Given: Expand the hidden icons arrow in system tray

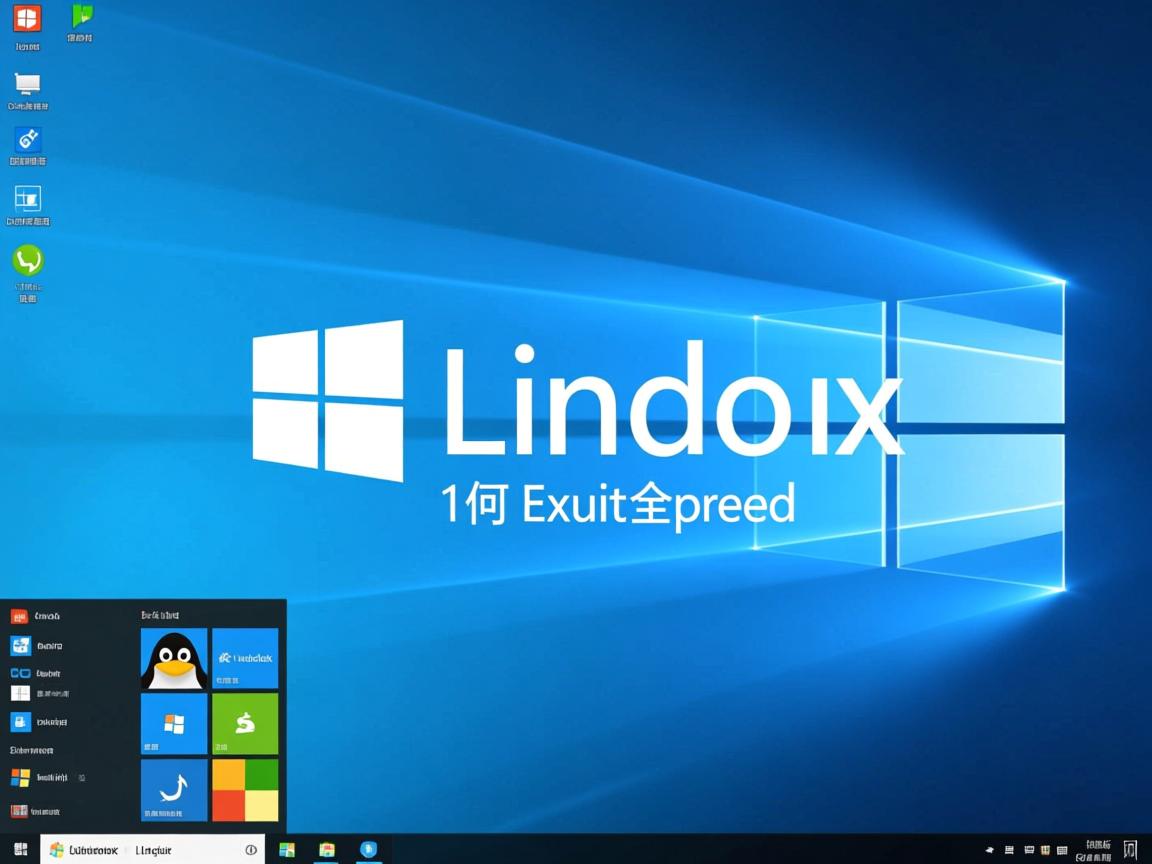Looking at the screenshot, I should [x=989, y=850].
